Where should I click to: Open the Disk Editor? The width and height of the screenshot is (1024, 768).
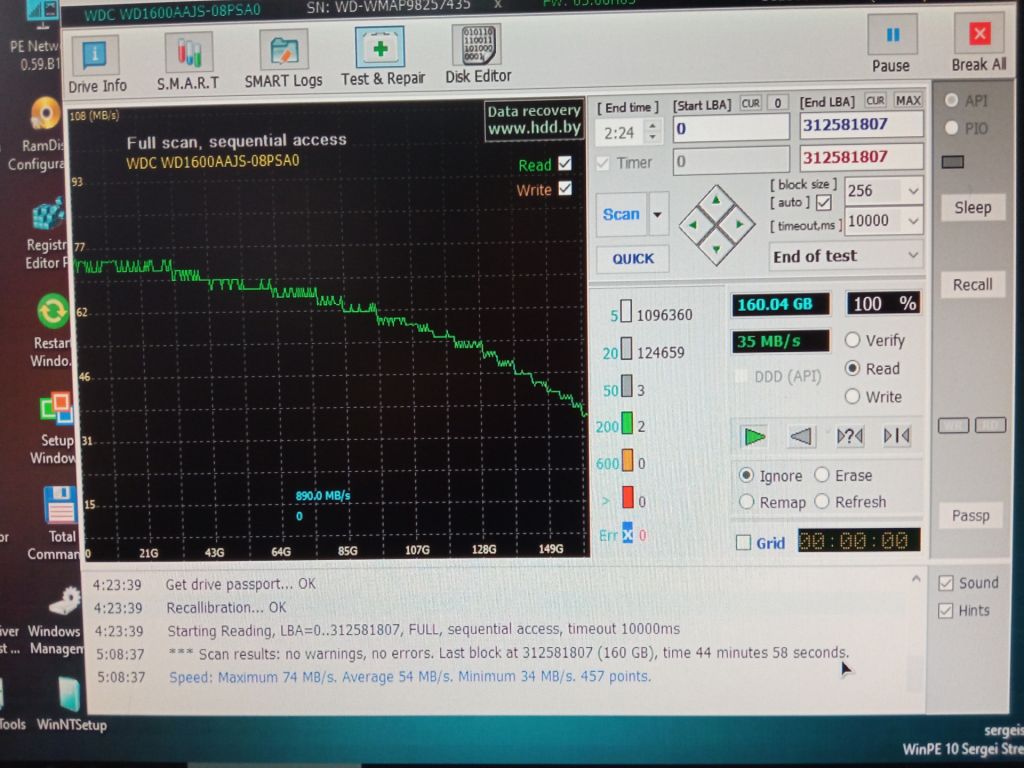479,55
